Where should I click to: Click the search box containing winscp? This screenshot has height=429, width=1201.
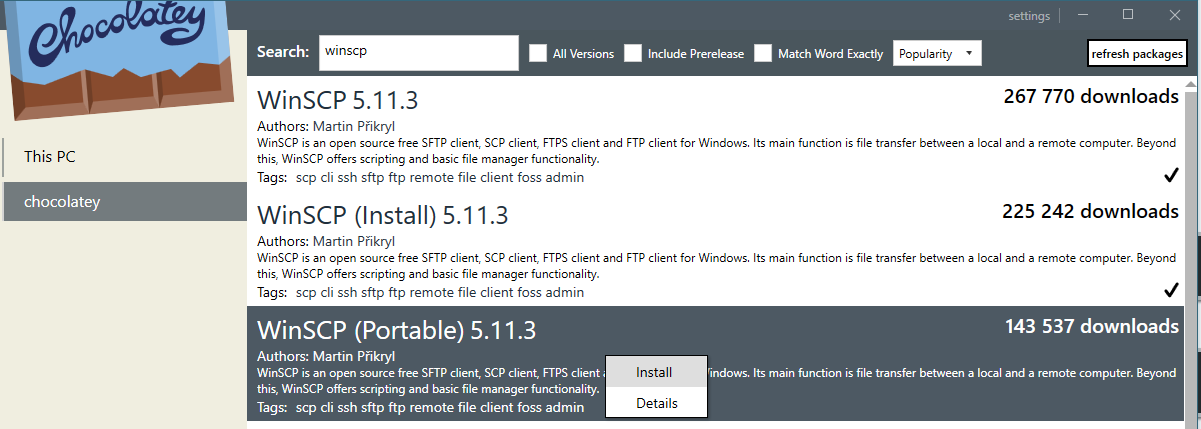418,53
